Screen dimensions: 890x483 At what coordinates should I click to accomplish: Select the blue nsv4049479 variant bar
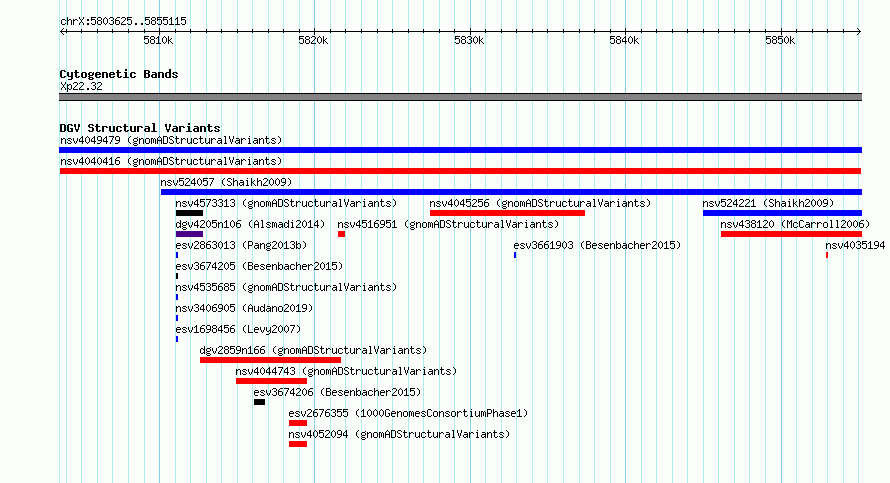[460, 150]
